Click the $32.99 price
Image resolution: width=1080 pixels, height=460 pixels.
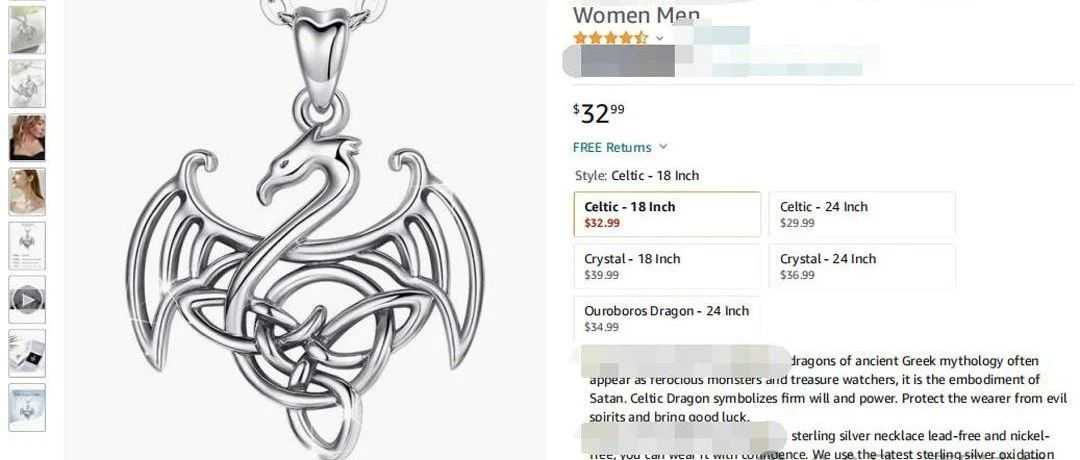click(599, 113)
